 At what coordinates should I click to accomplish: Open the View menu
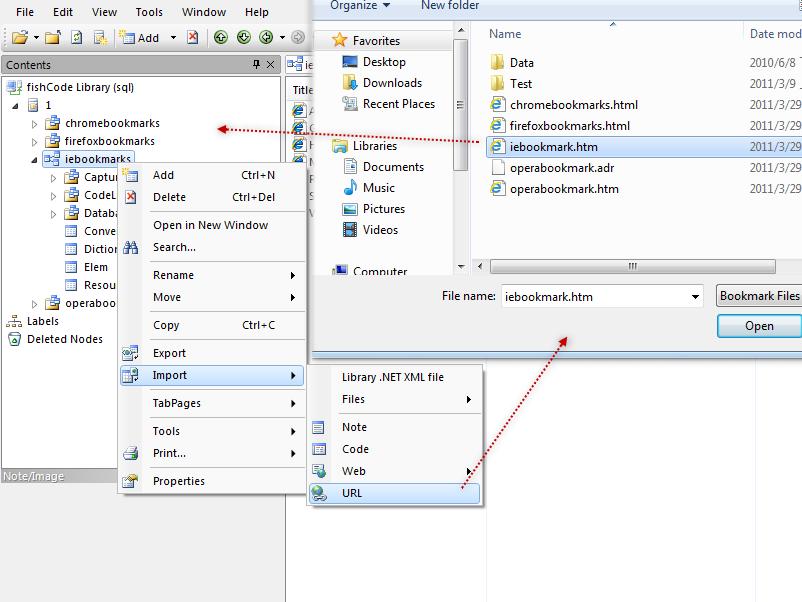(x=104, y=12)
